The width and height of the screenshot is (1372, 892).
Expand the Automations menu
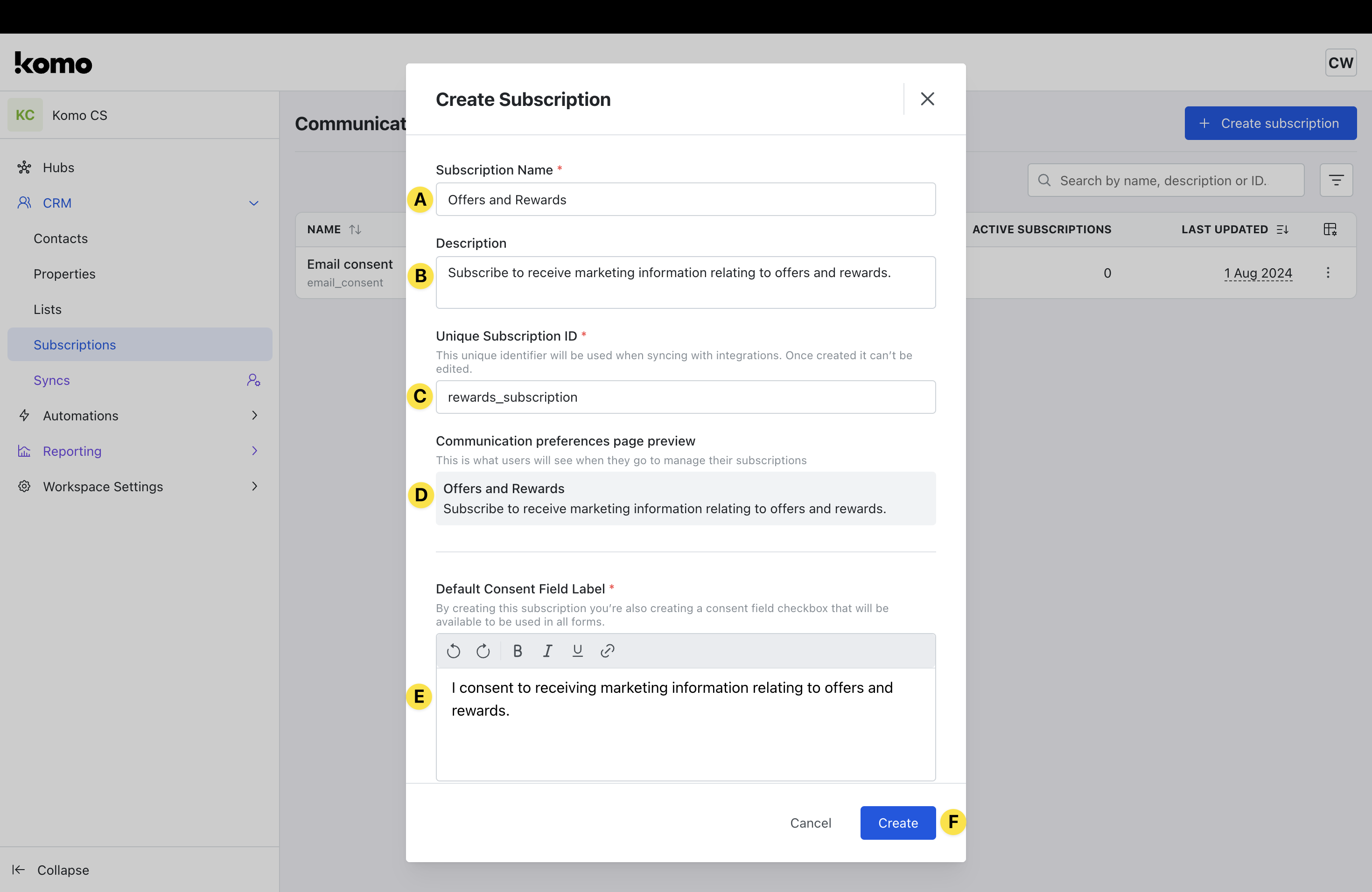tap(254, 416)
